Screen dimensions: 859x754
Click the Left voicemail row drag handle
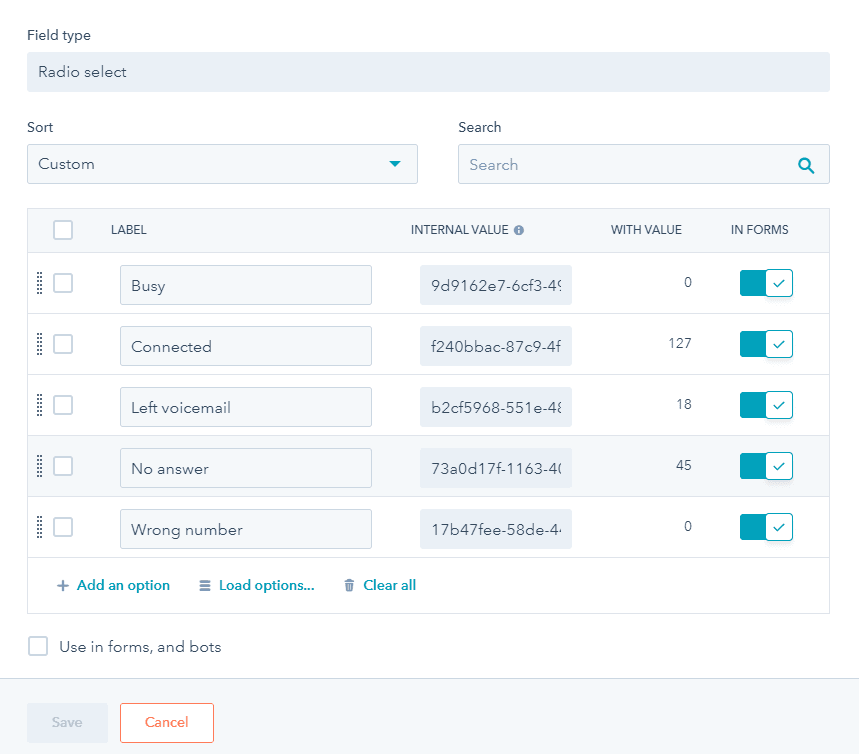(x=39, y=406)
